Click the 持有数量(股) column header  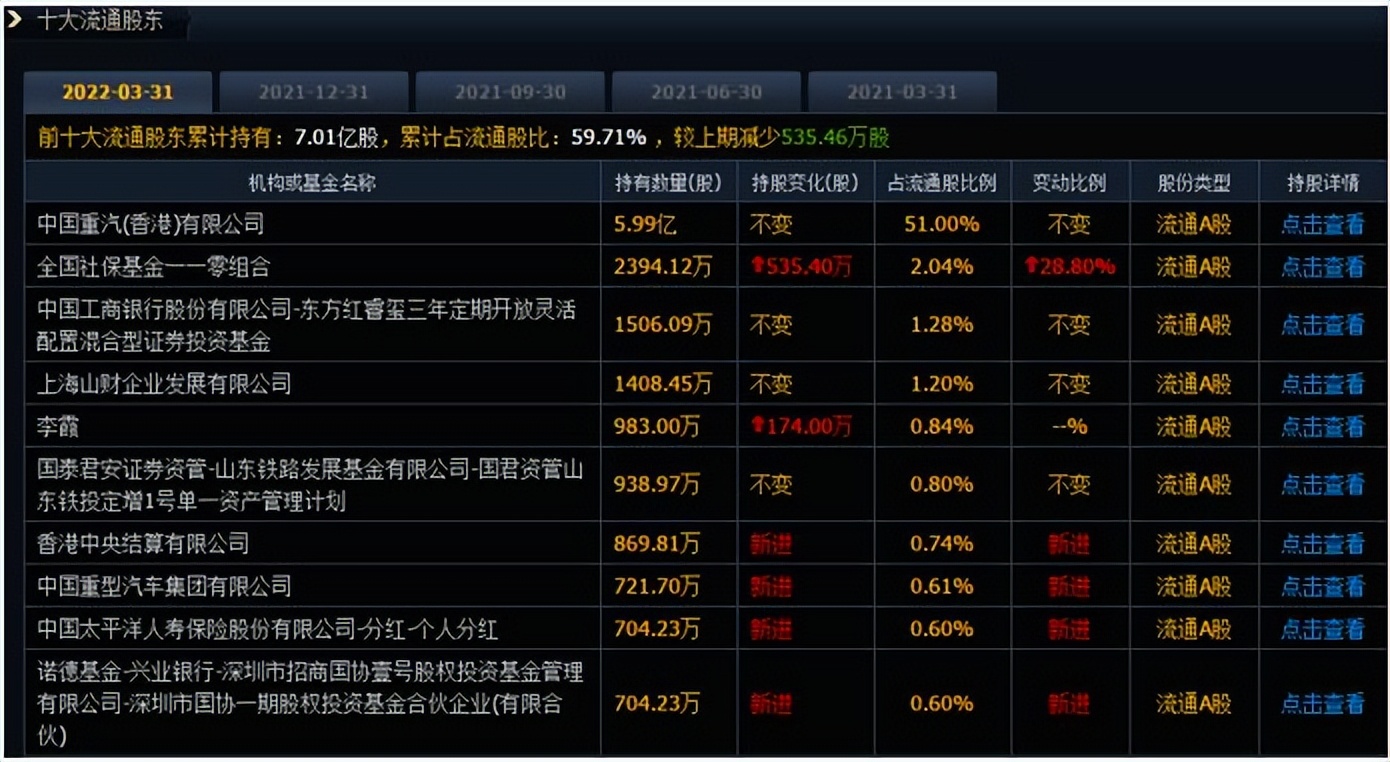[x=668, y=183]
